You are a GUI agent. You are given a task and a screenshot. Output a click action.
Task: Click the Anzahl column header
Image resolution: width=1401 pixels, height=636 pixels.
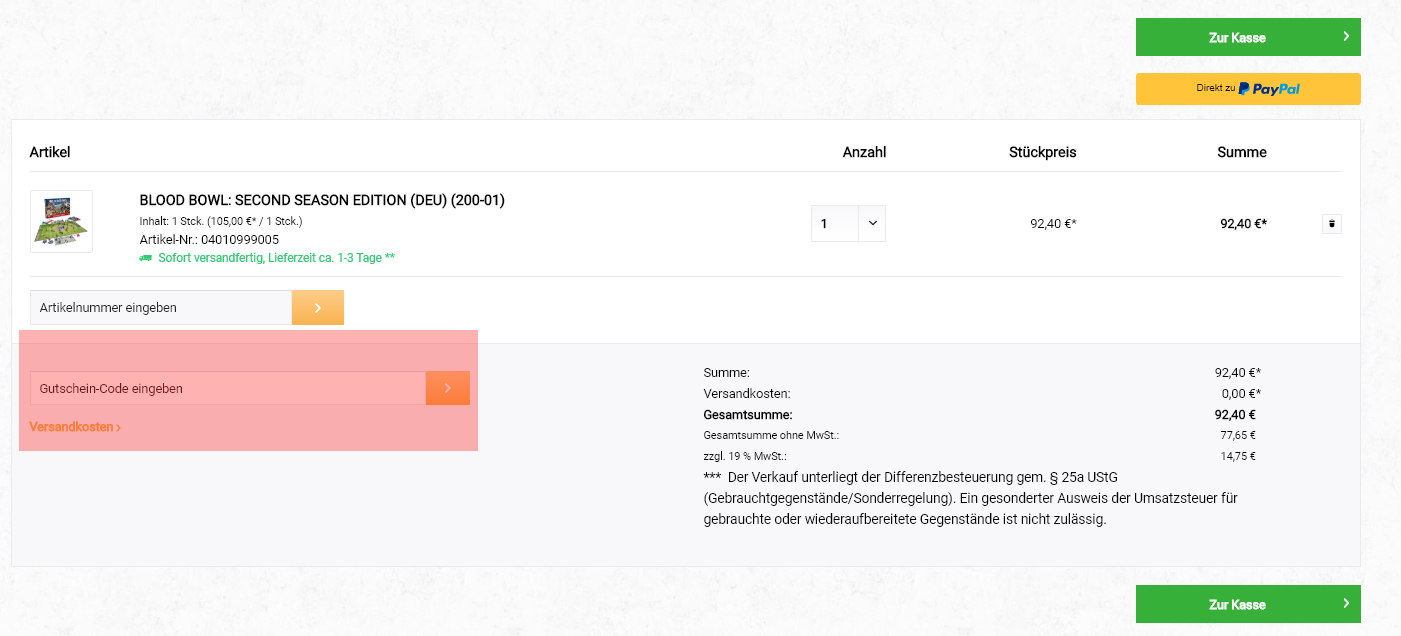[864, 152]
